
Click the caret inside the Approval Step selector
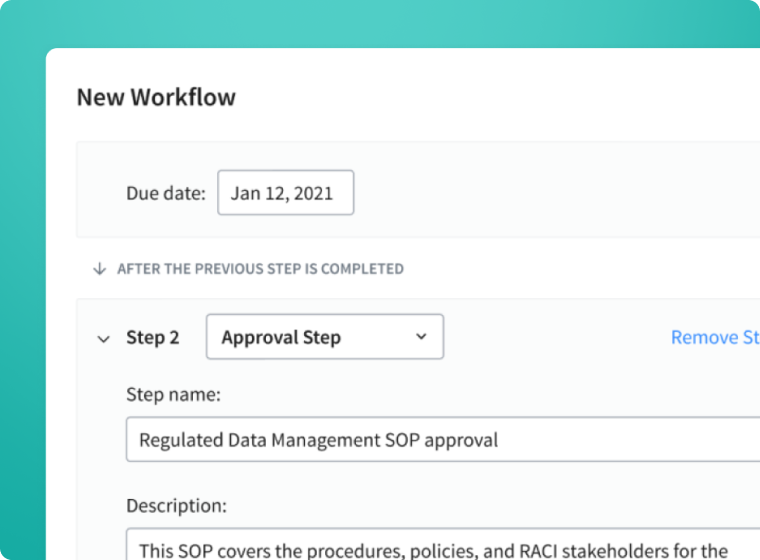(x=421, y=337)
